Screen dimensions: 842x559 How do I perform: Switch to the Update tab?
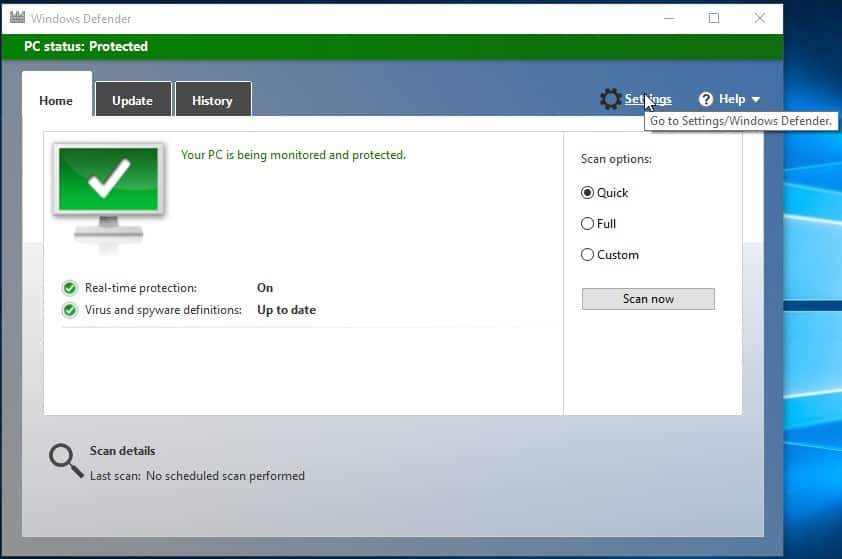point(132,101)
